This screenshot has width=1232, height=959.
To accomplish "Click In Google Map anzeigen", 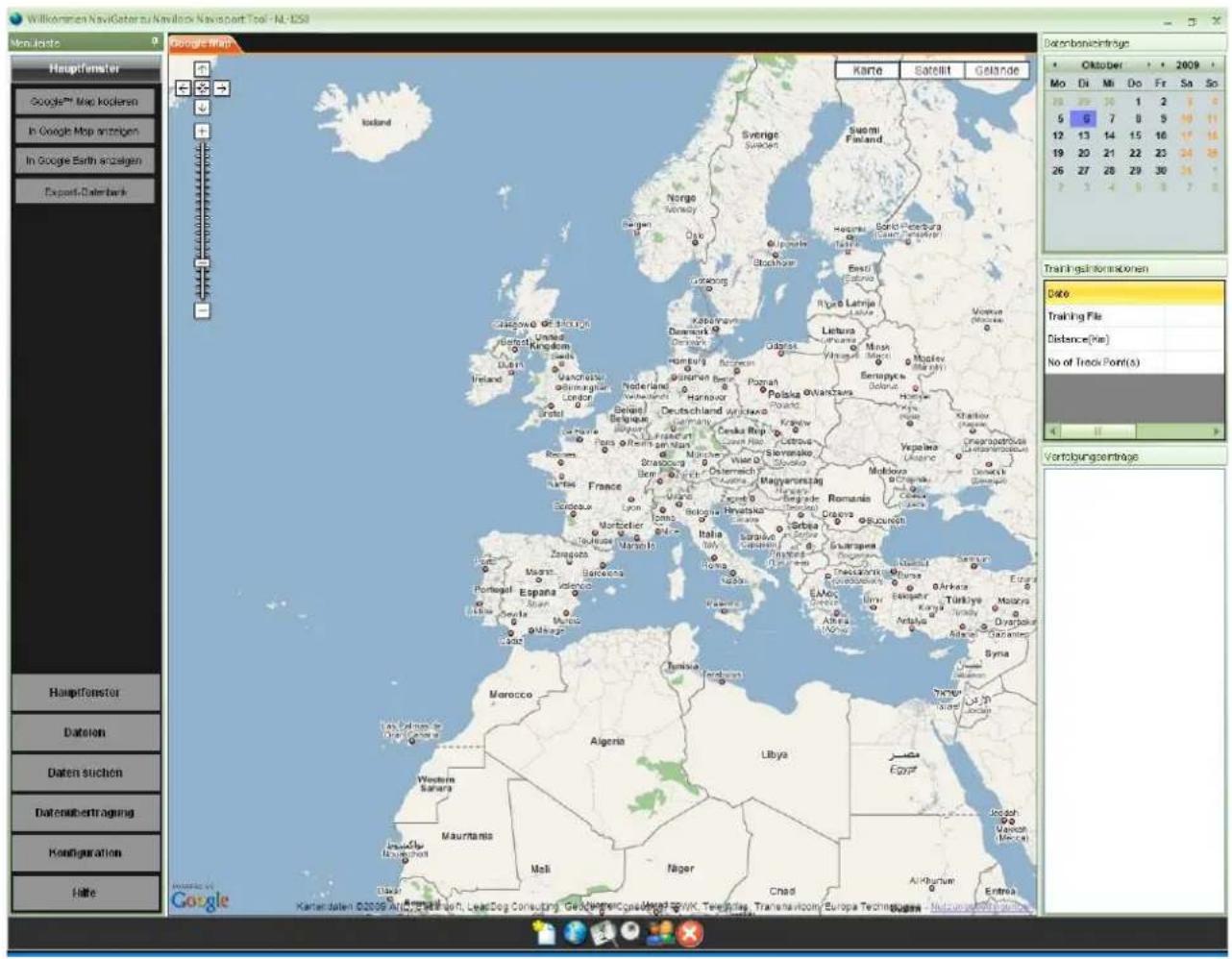I will tap(85, 131).
